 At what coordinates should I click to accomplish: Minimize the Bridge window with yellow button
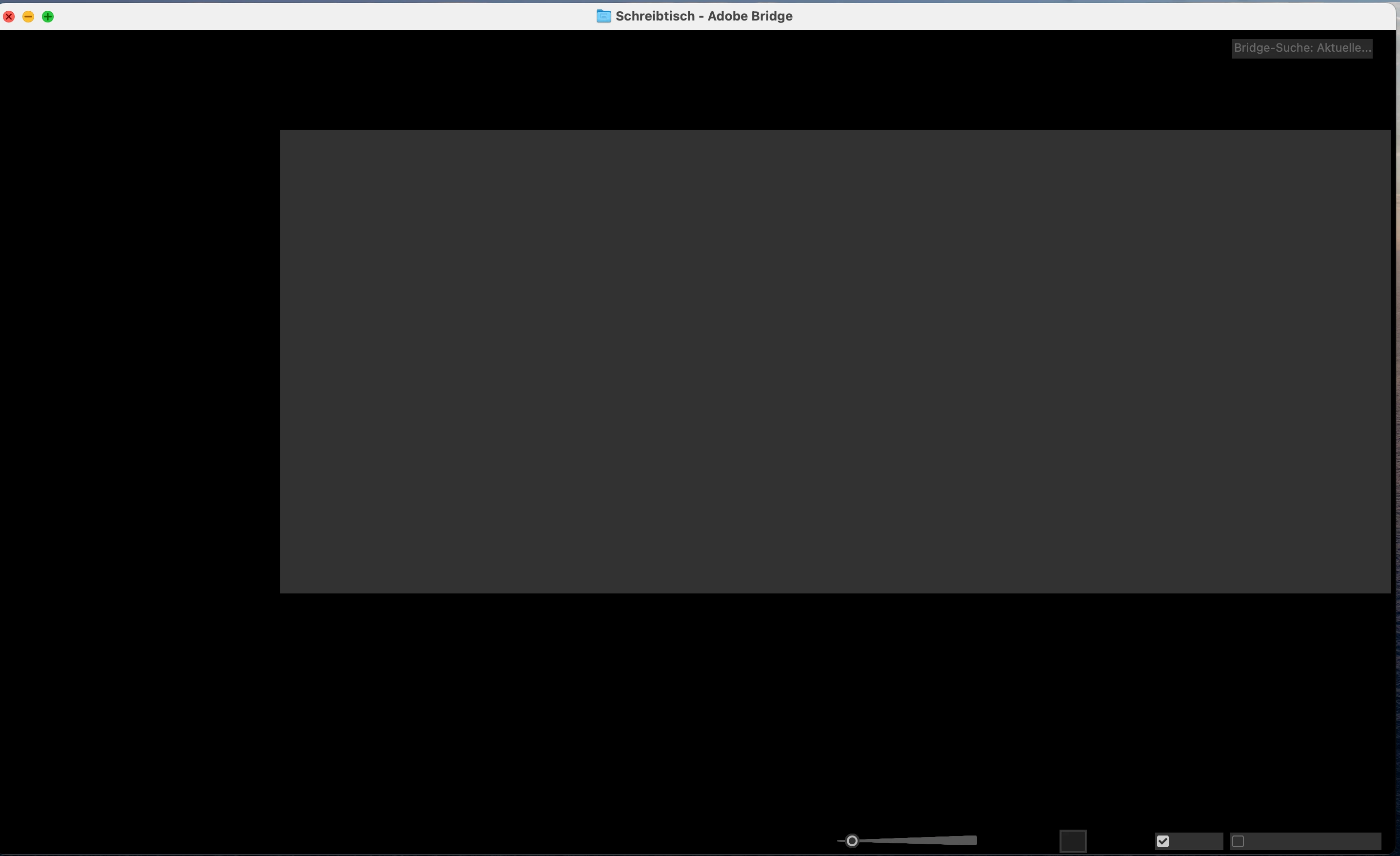28,17
